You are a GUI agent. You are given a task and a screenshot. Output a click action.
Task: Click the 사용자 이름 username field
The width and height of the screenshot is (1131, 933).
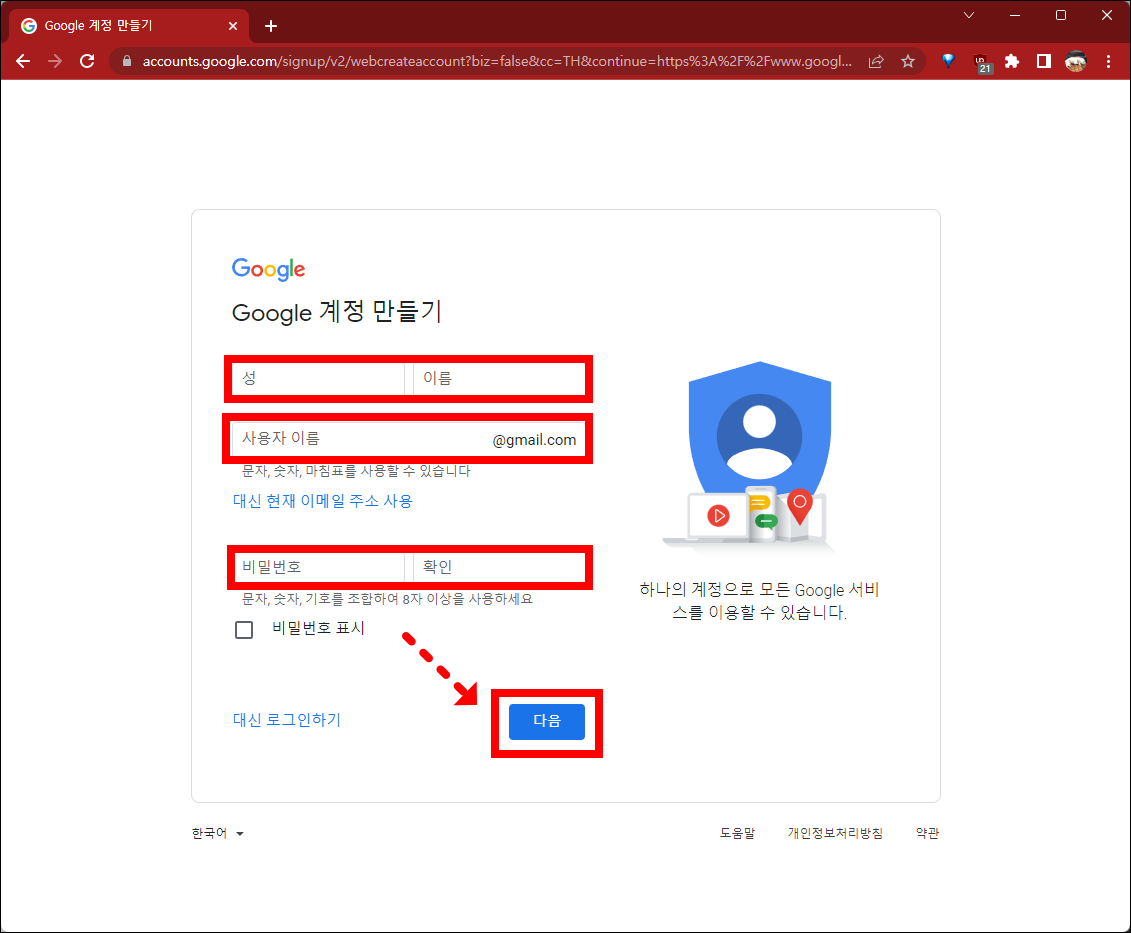click(x=408, y=439)
